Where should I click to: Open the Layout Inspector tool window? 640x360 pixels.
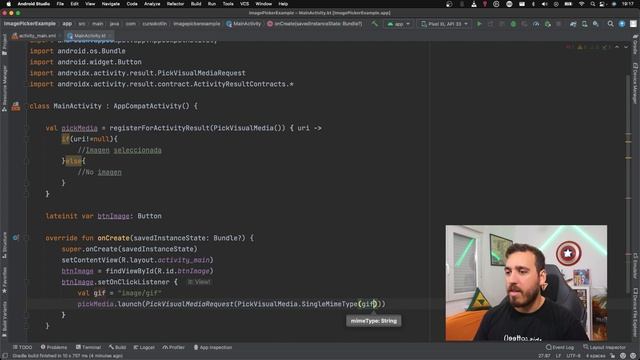click(604, 347)
